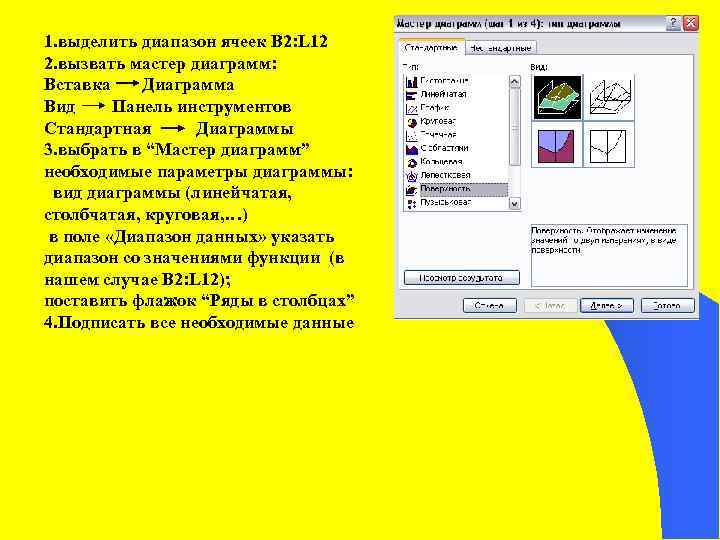
Task: Pick the Лепестковая radar chart type
Action: point(439,176)
